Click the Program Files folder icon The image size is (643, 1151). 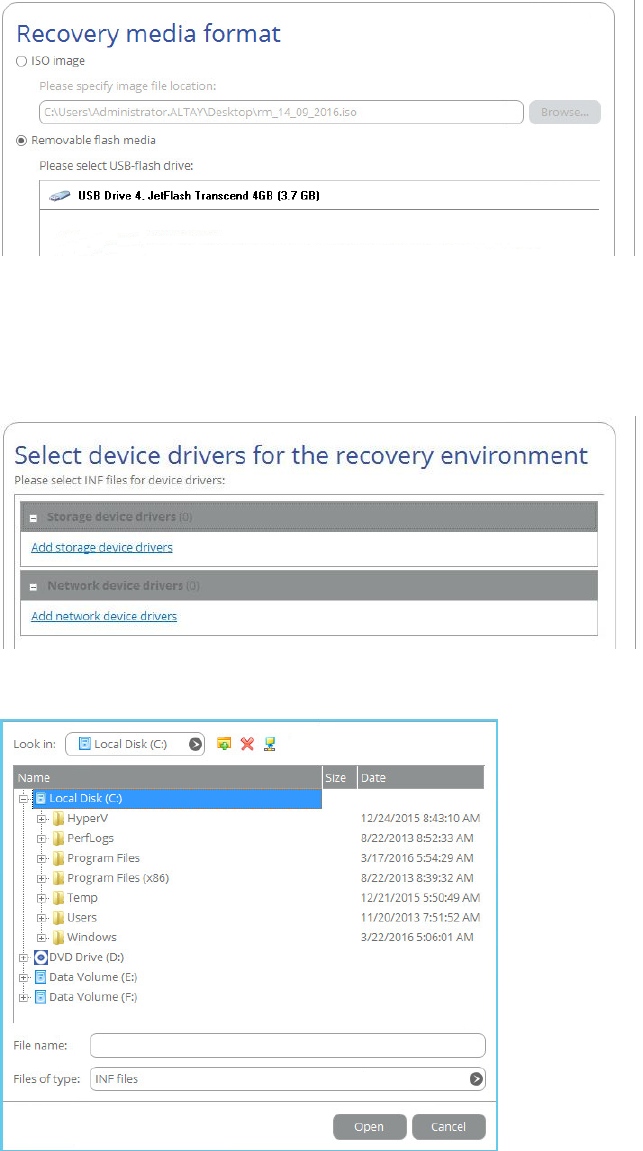pyautogui.click(x=58, y=857)
